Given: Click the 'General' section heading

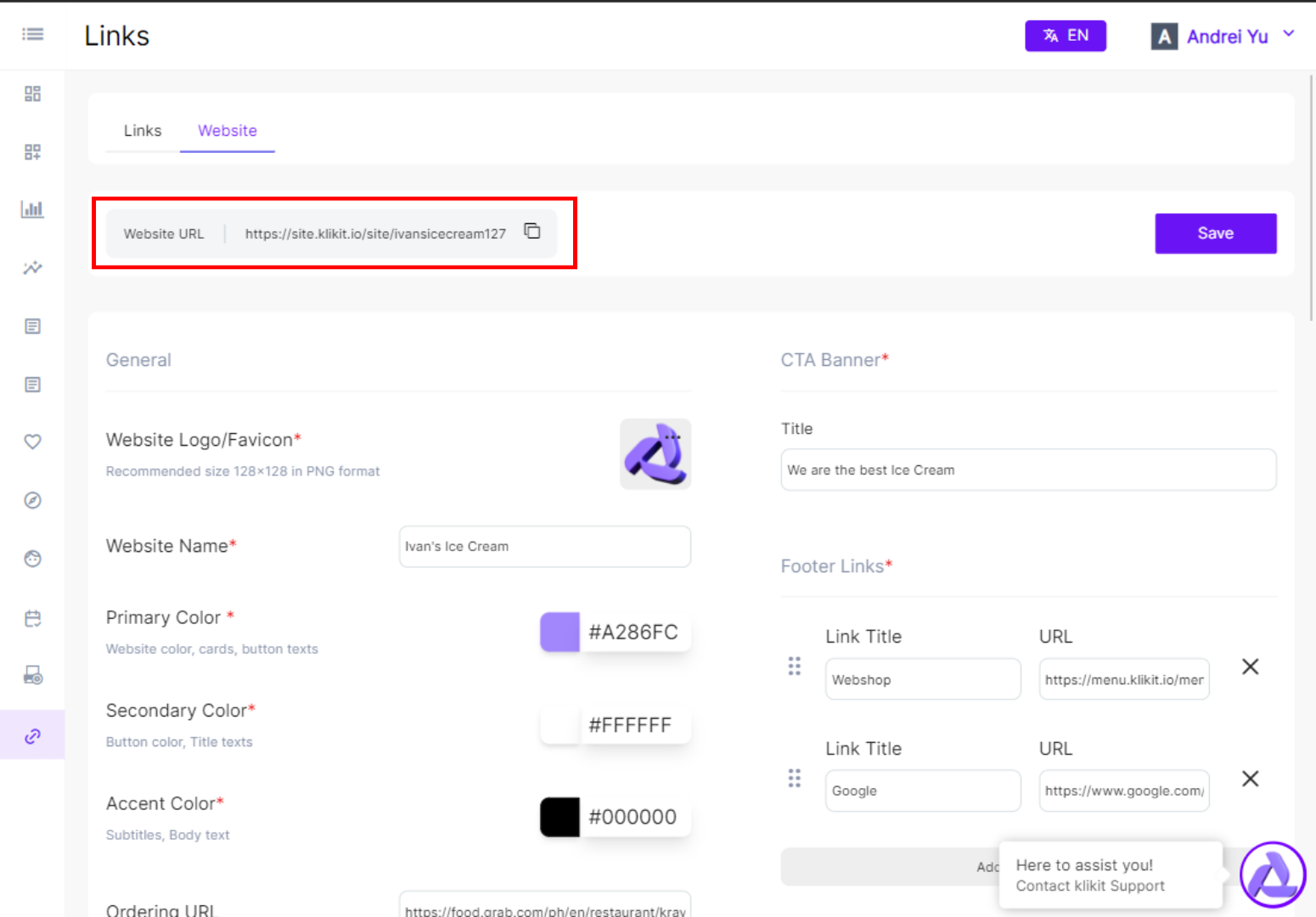Looking at the screenshot, I should click(138, 360).
